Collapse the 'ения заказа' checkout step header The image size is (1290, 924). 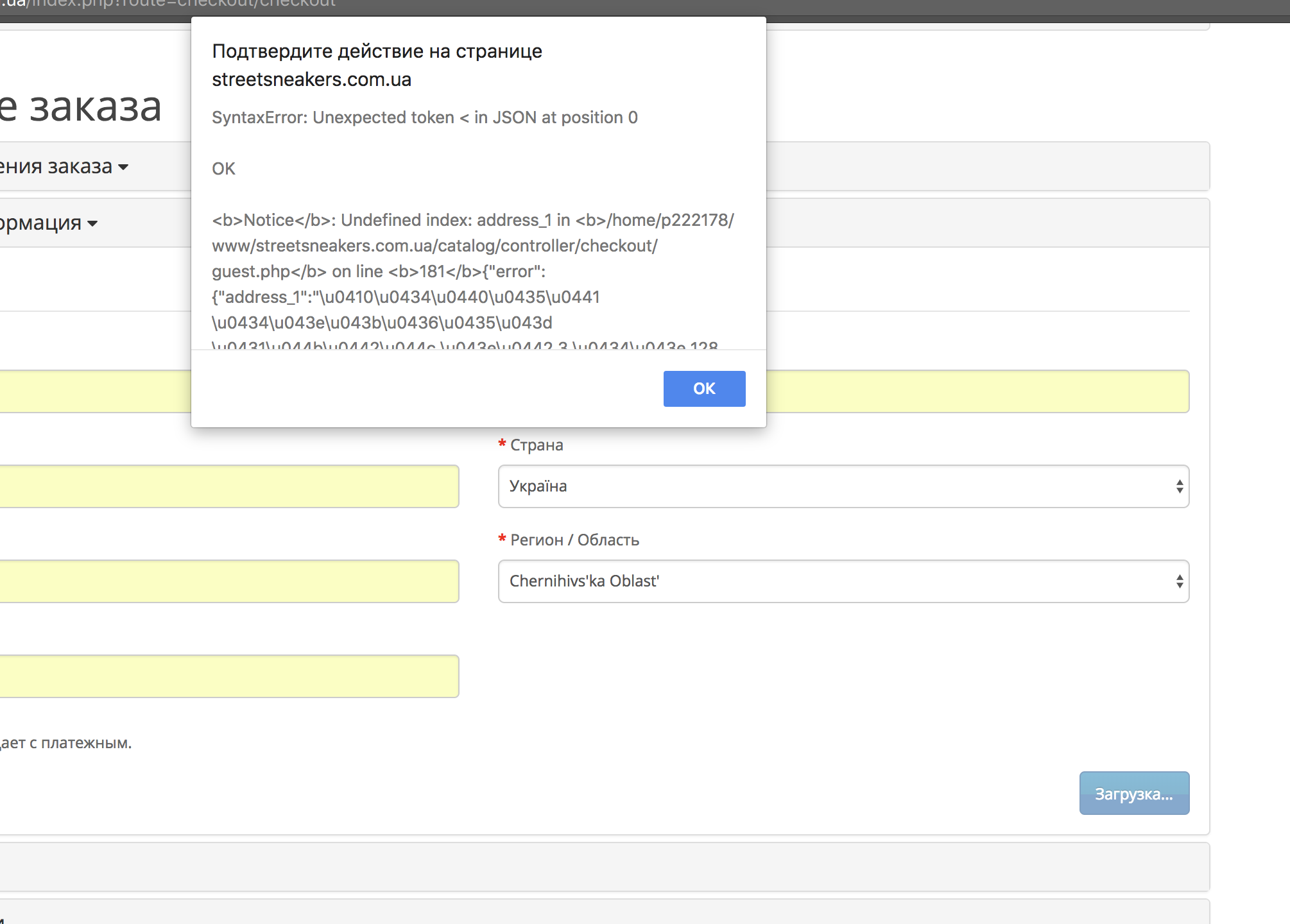pos(64,167)
